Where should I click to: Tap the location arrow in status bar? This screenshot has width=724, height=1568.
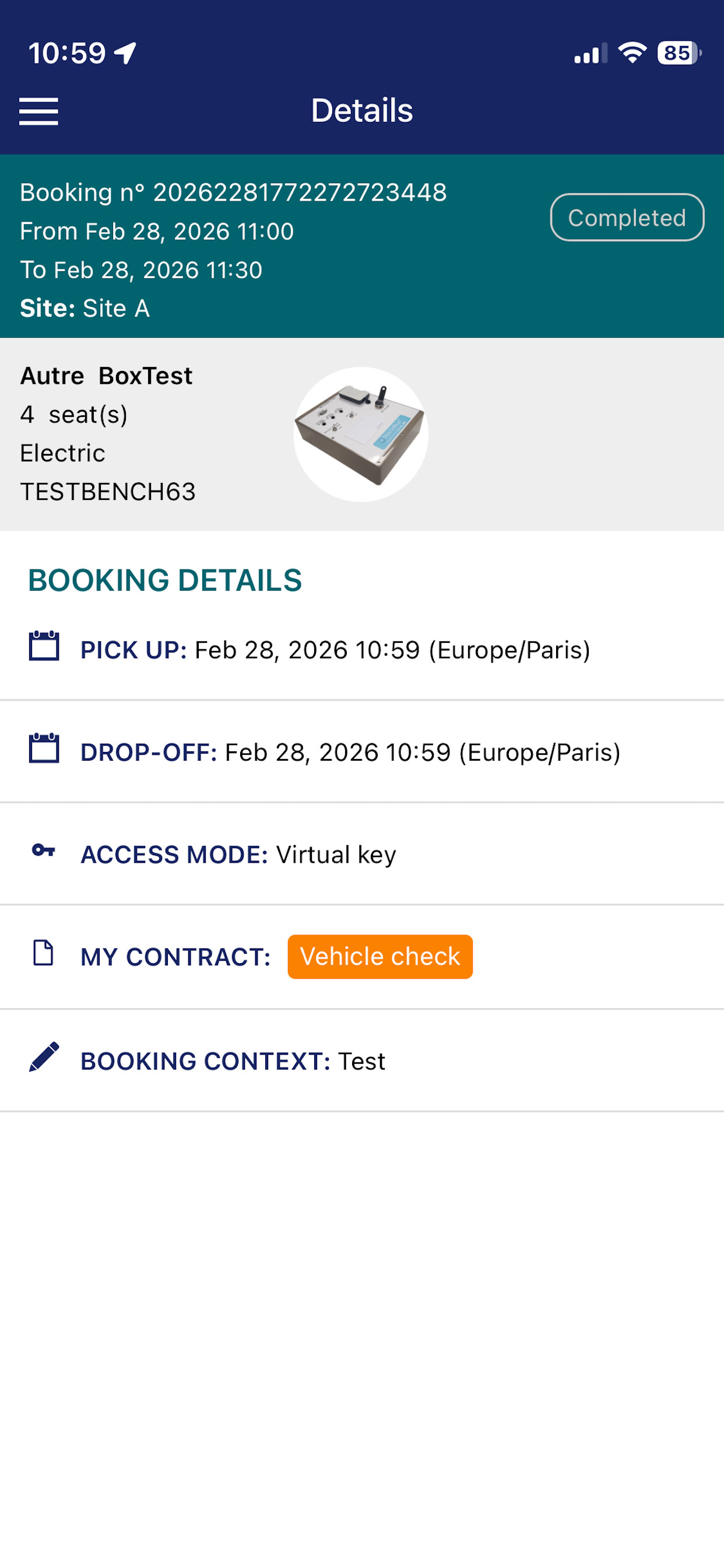click(x=125, y=53)
